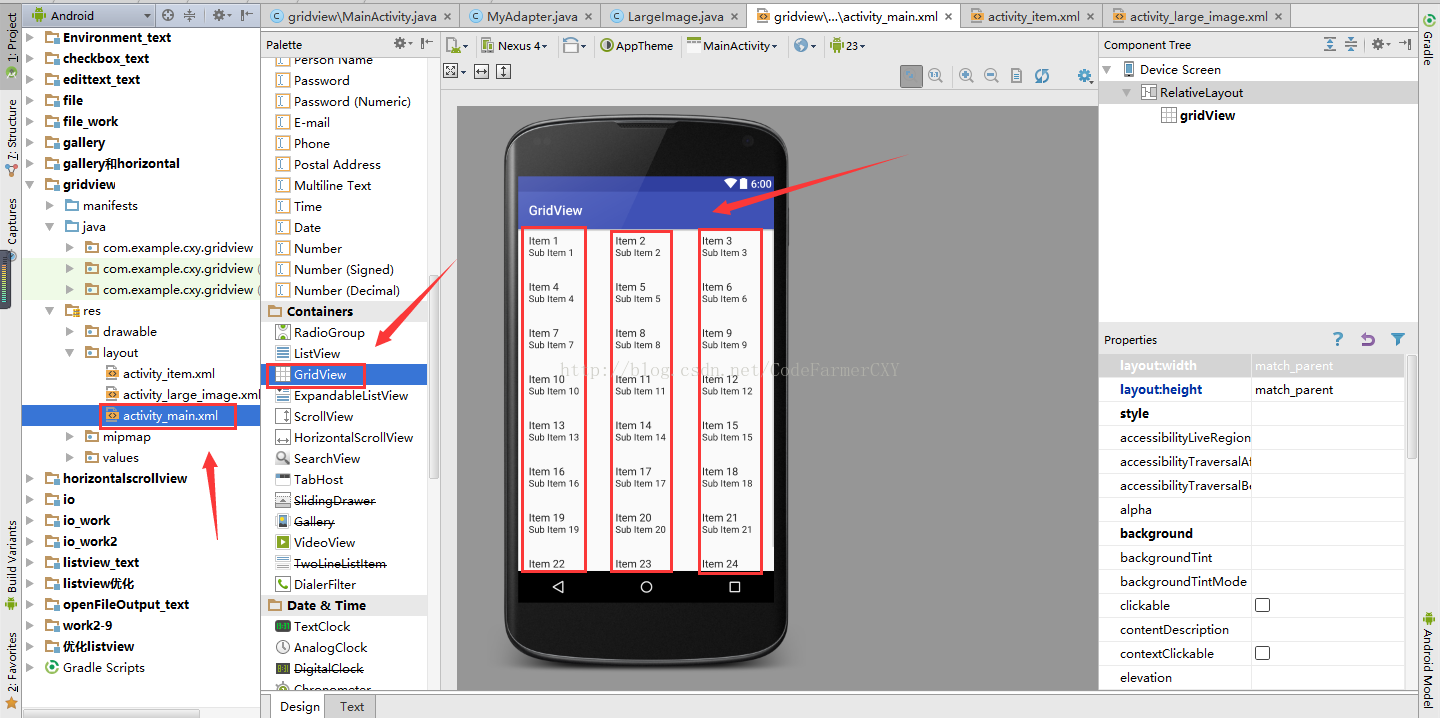Toggle layout width horizontal arrows icon

coord(481,71)
